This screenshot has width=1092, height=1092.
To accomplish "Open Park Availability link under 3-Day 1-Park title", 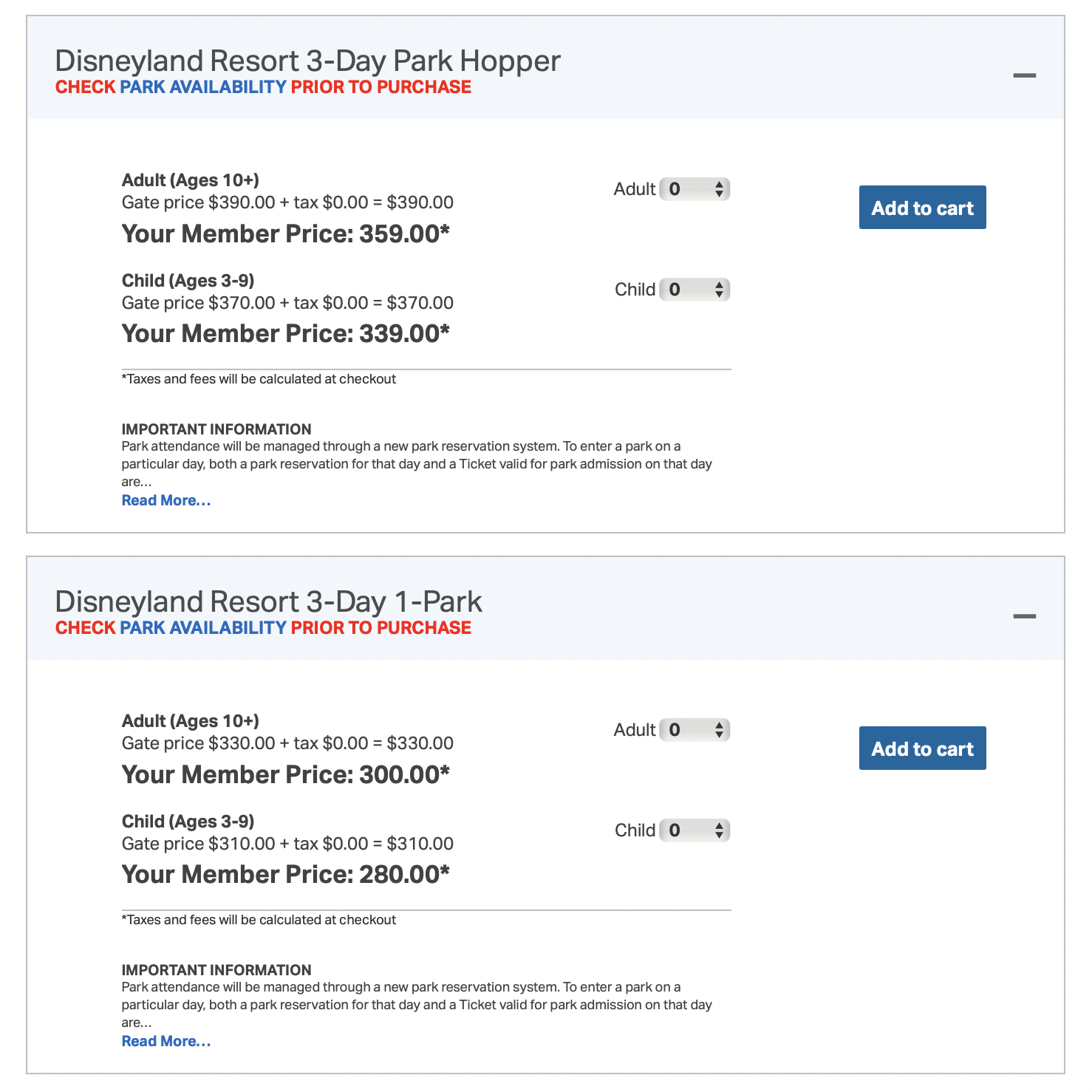I will [203, 628].
